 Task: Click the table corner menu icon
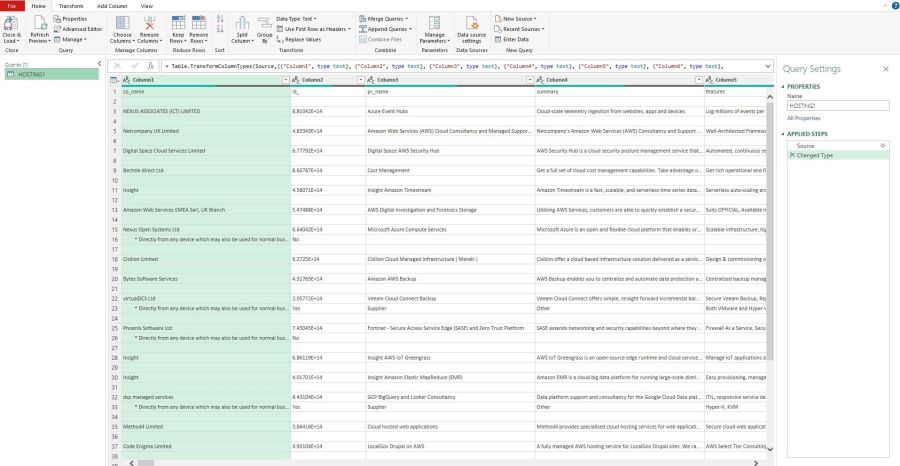114,80
